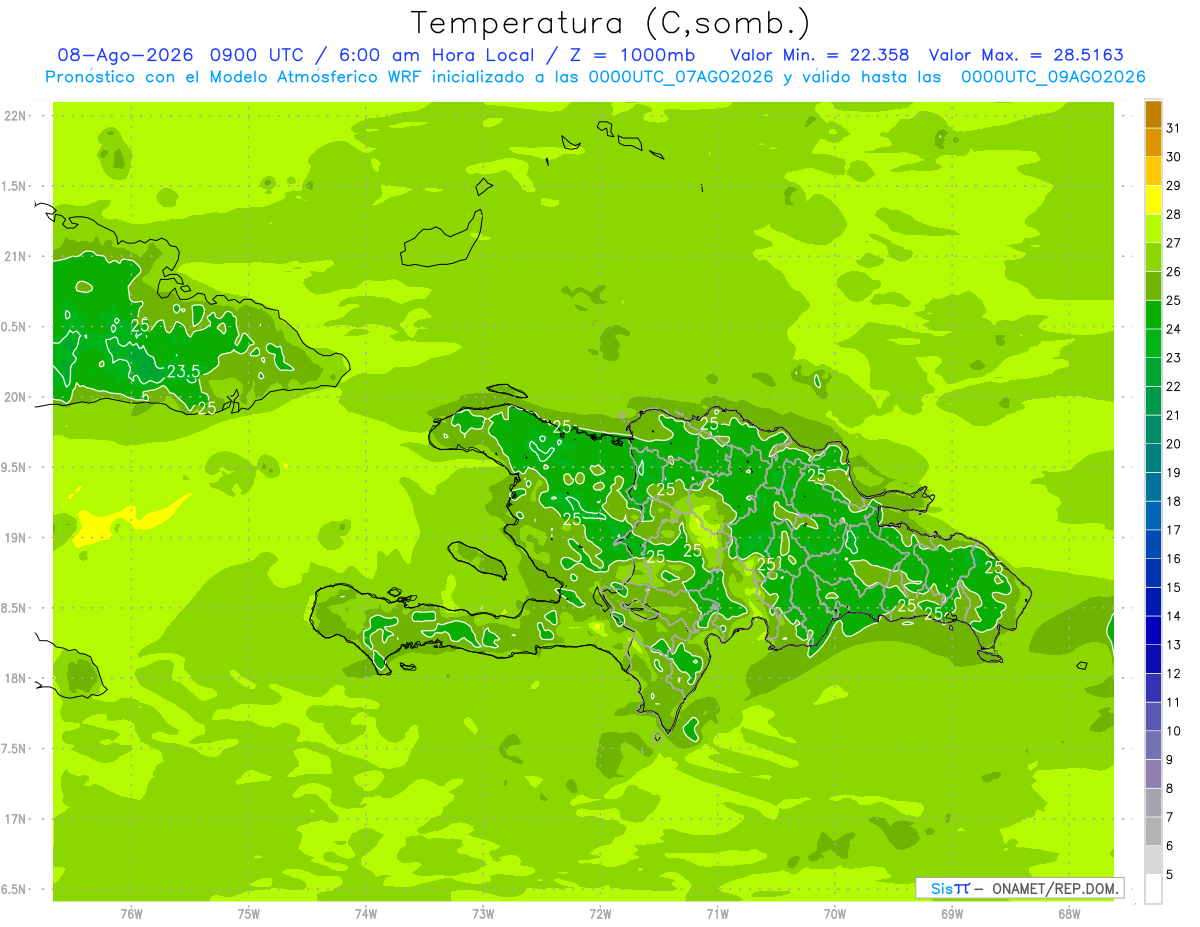Click the "69W" longitude axis label
The image size is (1200, 927).
click(952, 913)
